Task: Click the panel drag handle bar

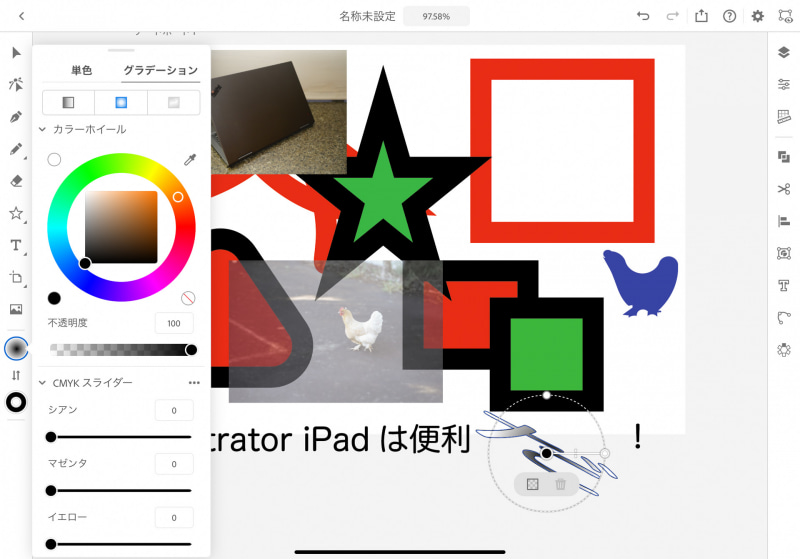Action: point(121,50)
